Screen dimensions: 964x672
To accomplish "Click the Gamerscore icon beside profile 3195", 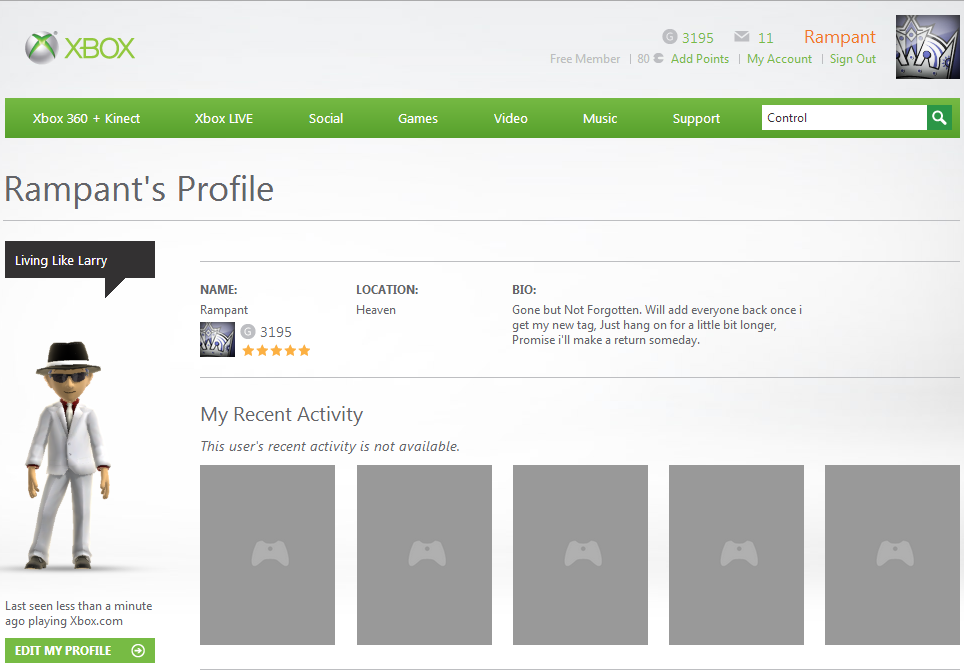I will 247,332.
